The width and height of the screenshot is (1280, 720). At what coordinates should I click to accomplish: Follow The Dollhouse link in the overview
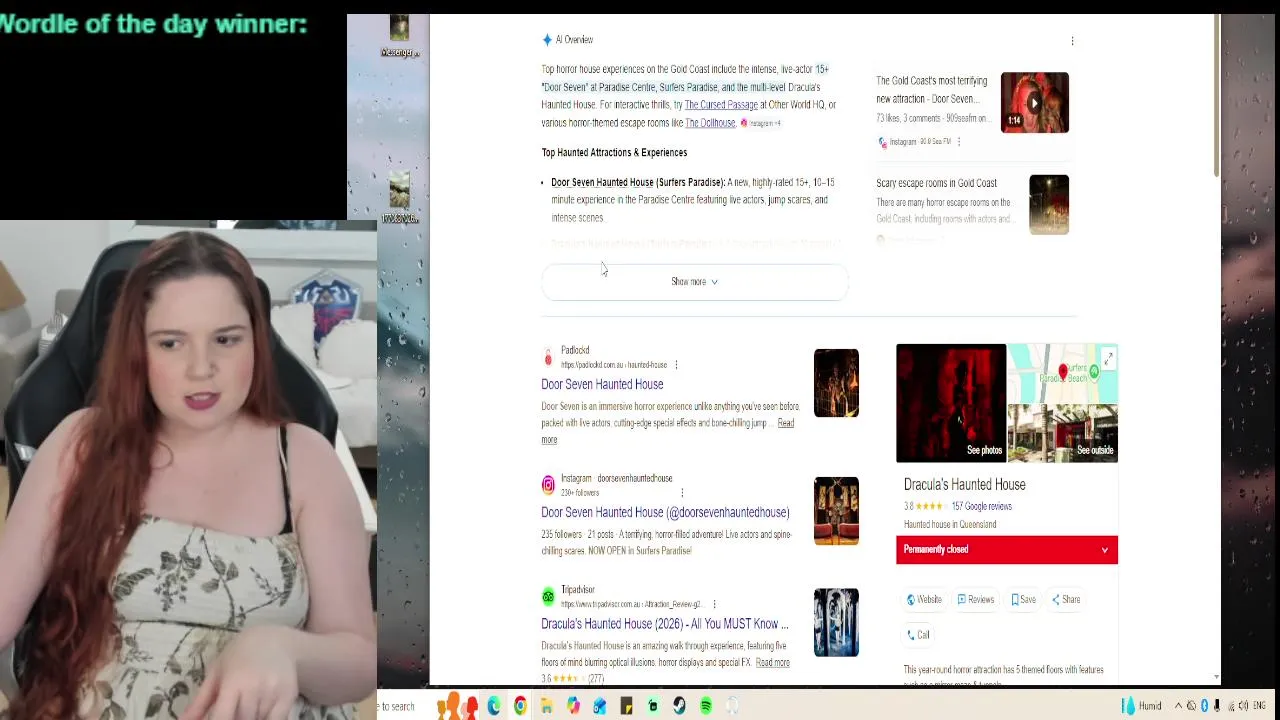pyautogui.click(x=710, y=123)
